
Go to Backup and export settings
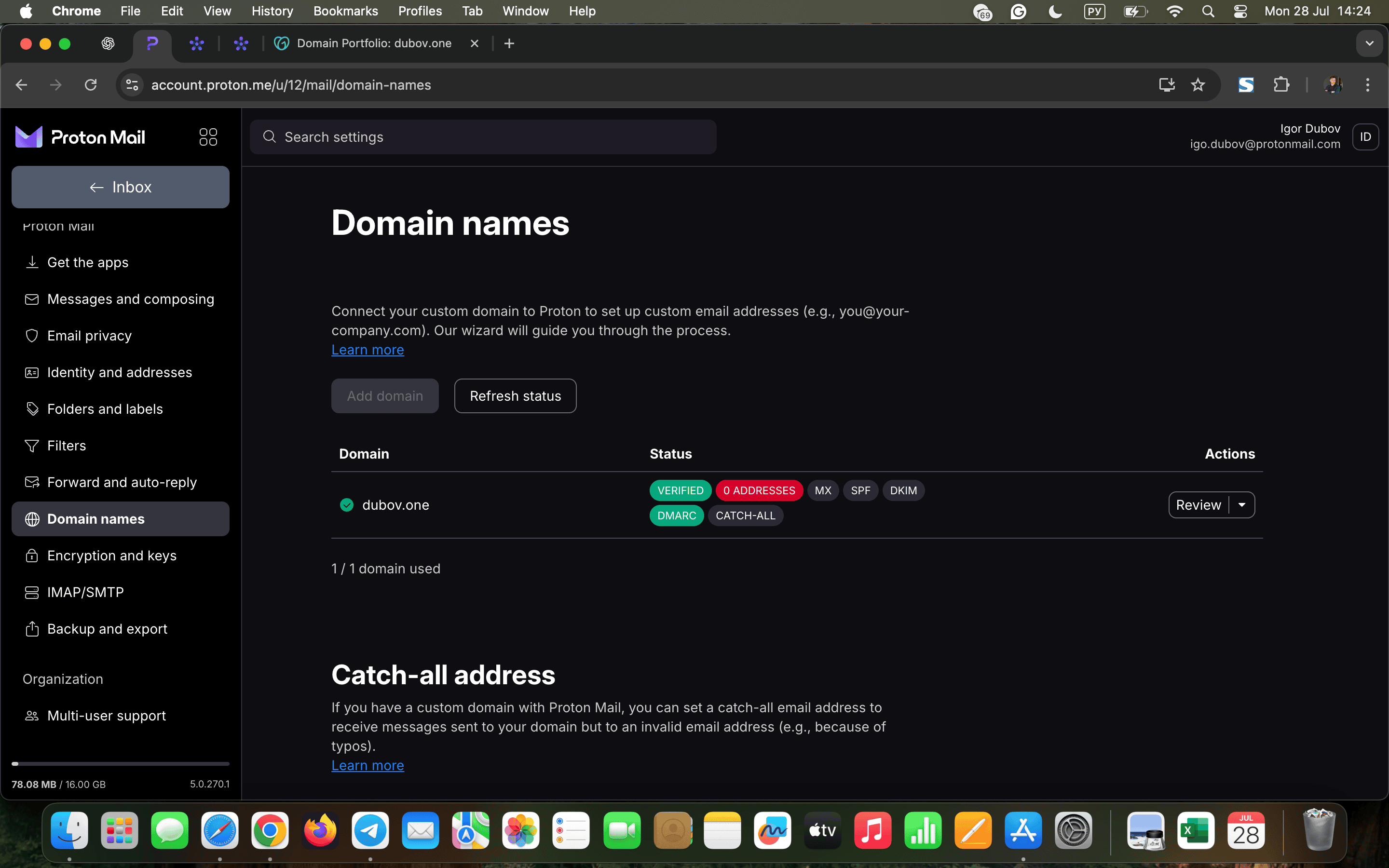(121, 629)
